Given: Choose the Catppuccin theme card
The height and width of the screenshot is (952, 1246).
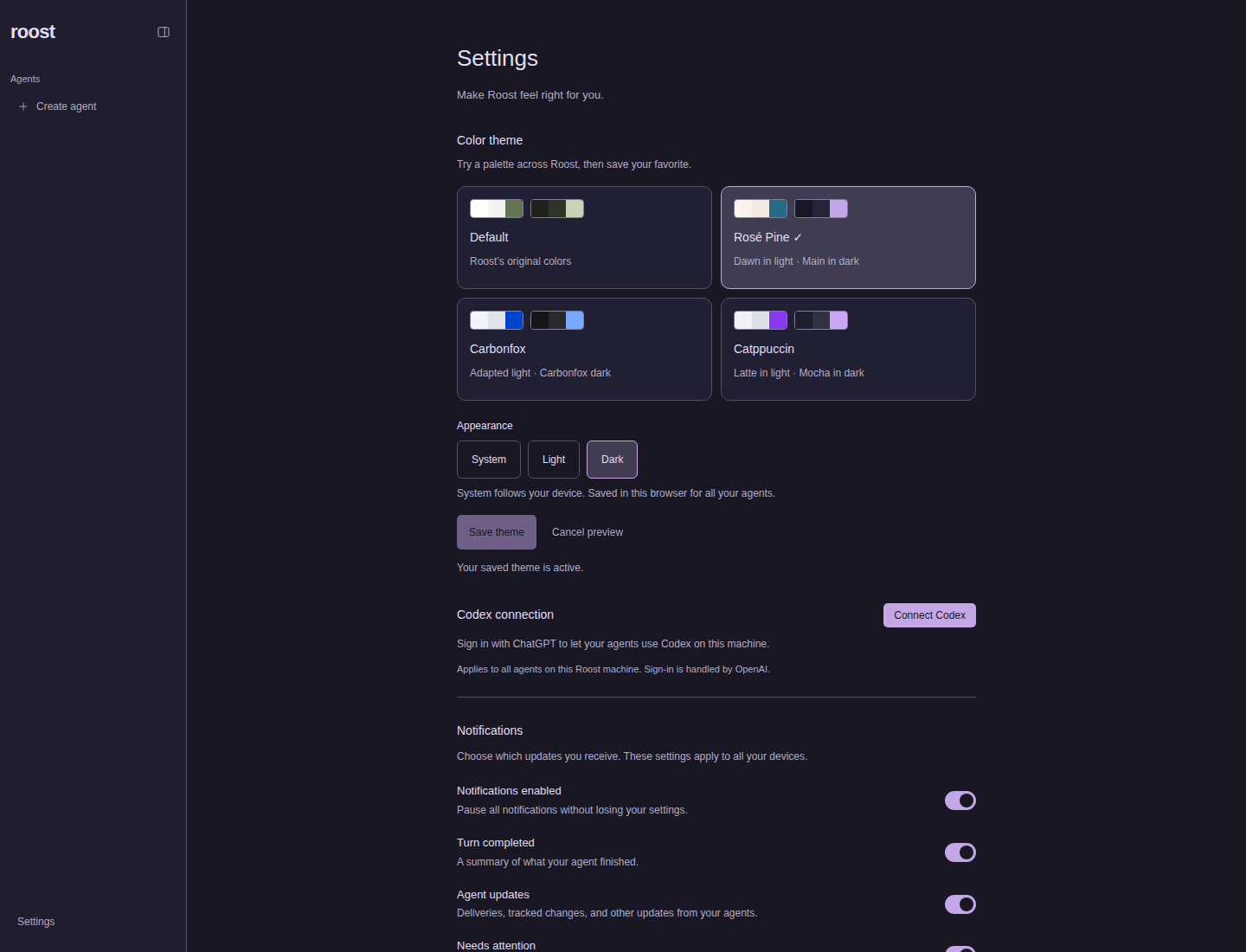Looking at the screenshot, I should click(848, 349).
